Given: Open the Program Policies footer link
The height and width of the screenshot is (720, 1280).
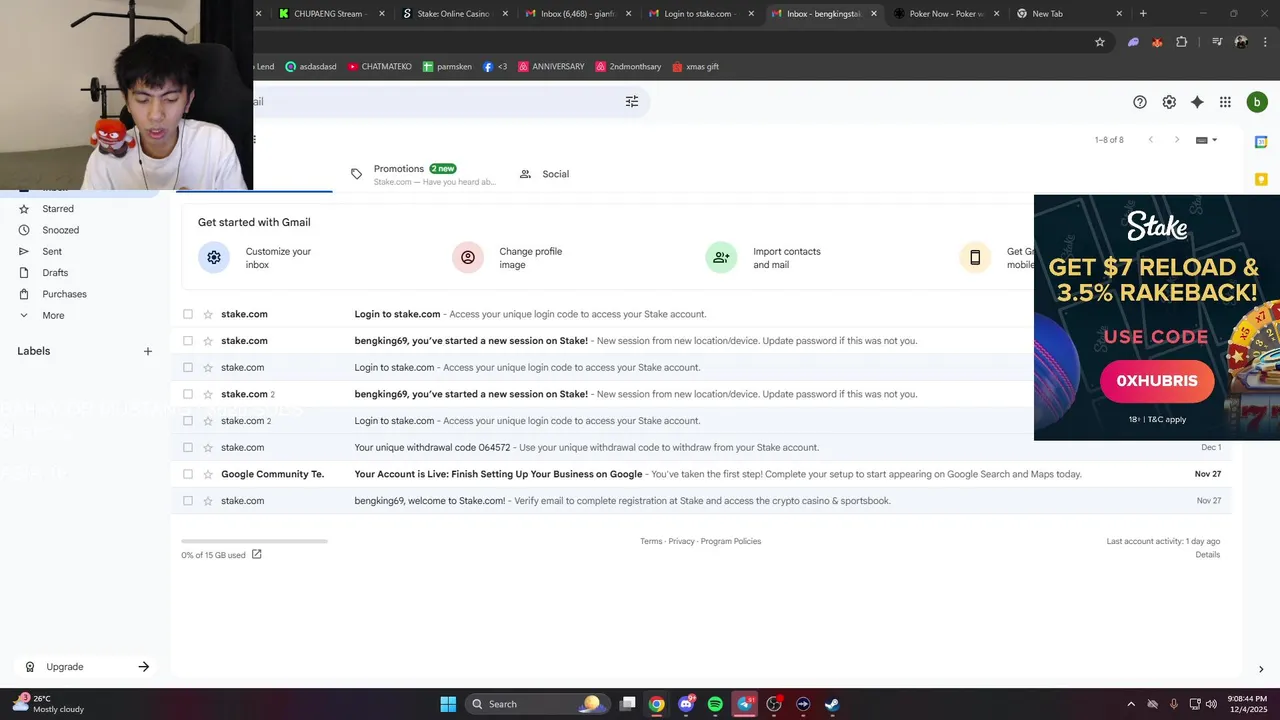Looking at the screenshot, I should pyautogui.click(x=731, y=541).
